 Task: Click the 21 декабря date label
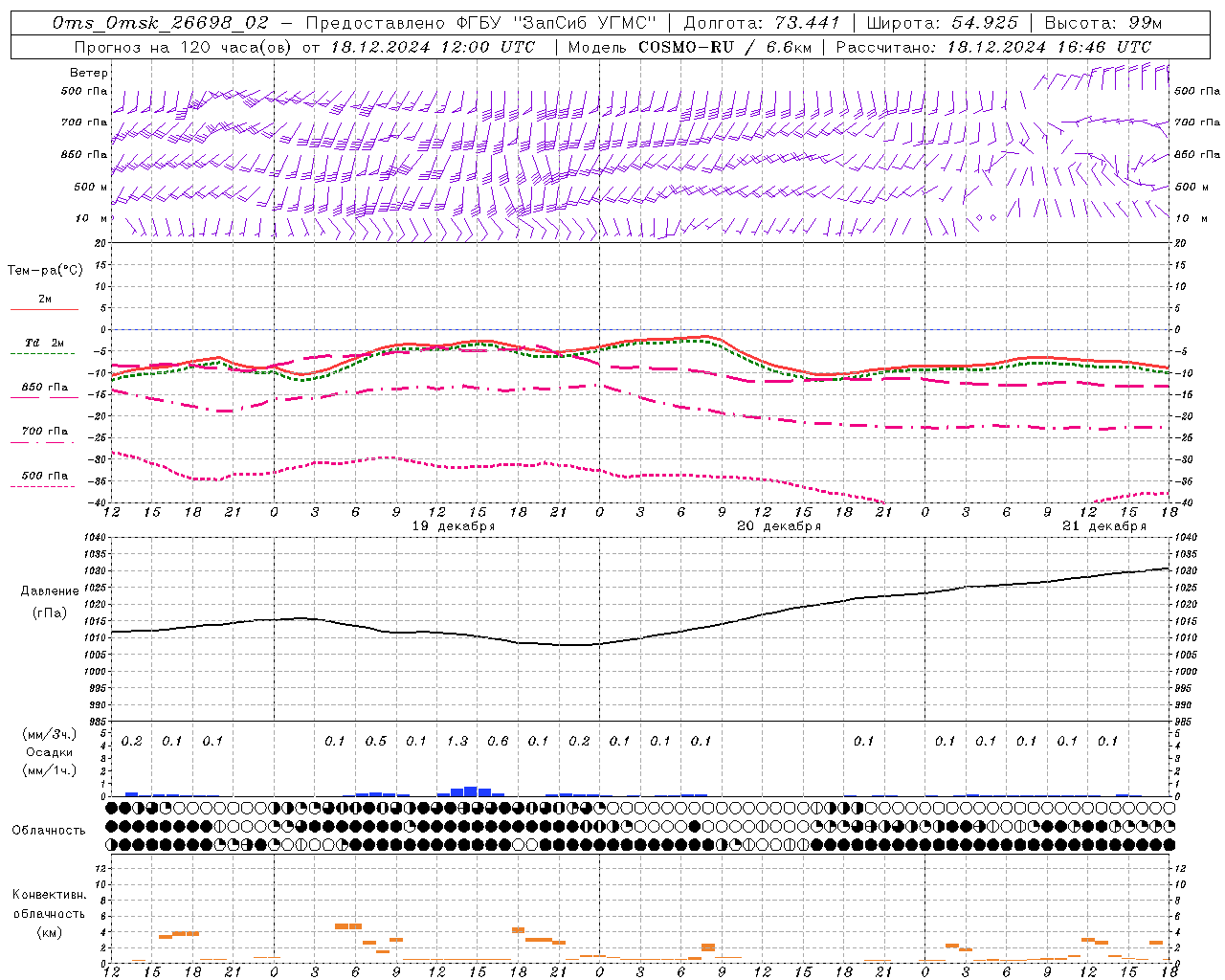pyautogui.click(x=1104, y=526)
